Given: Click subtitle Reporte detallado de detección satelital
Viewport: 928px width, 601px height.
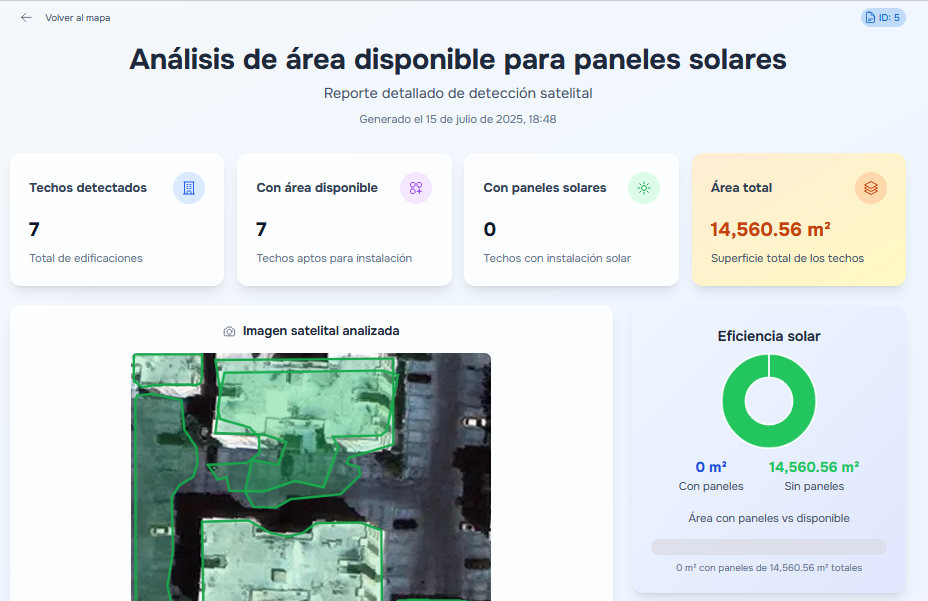Looking at the screenshot, I should click(x=458, y=94).
